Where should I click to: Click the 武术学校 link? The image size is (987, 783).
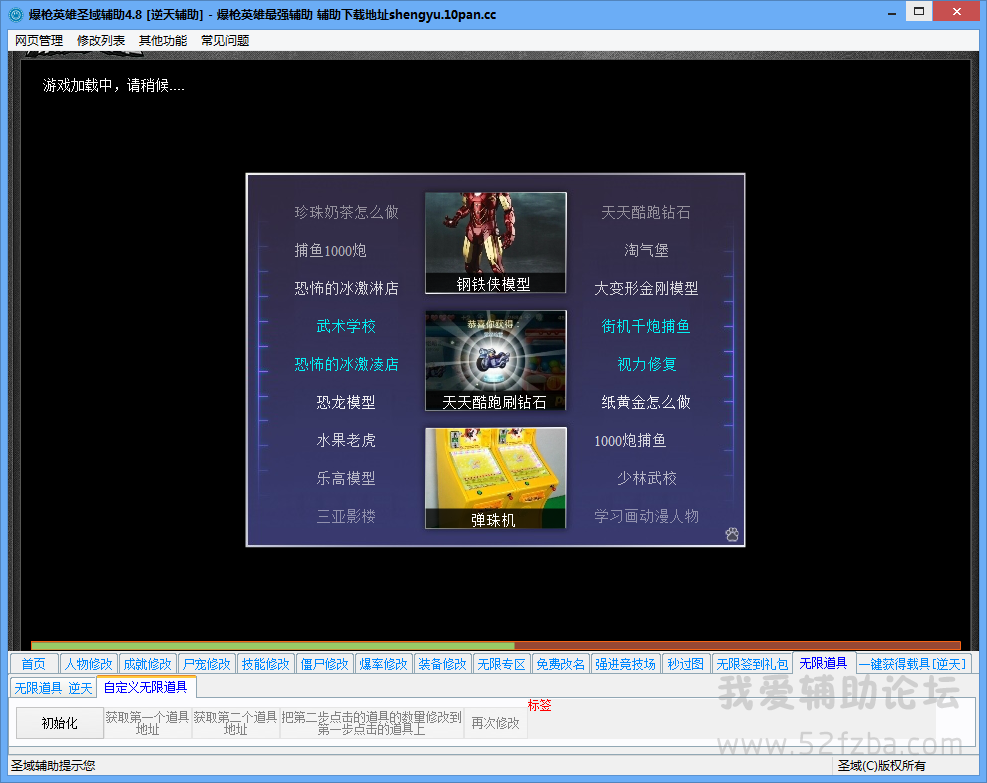point(346,326)
